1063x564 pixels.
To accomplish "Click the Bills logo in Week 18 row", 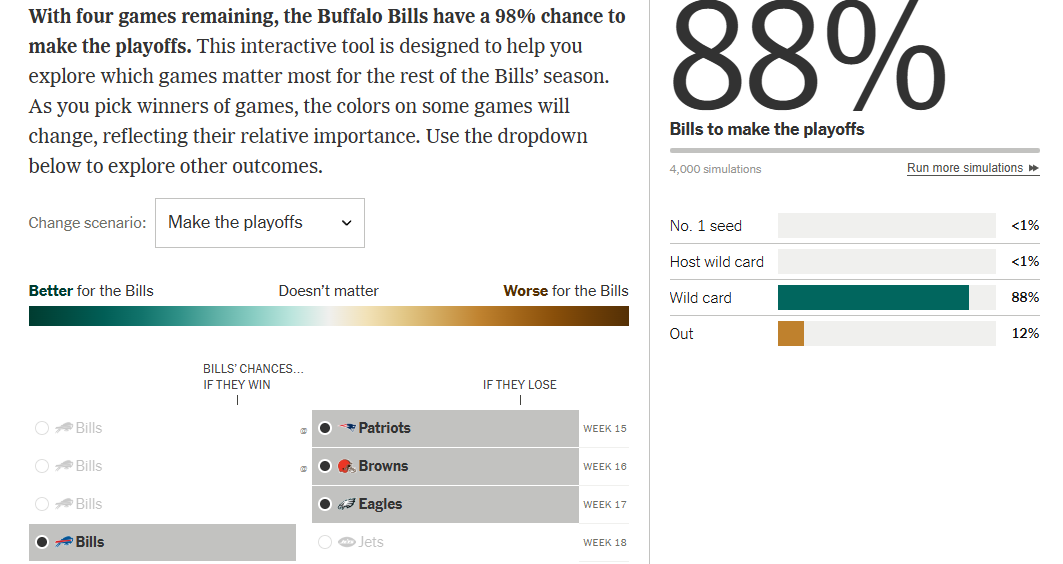I will [63, 542].
